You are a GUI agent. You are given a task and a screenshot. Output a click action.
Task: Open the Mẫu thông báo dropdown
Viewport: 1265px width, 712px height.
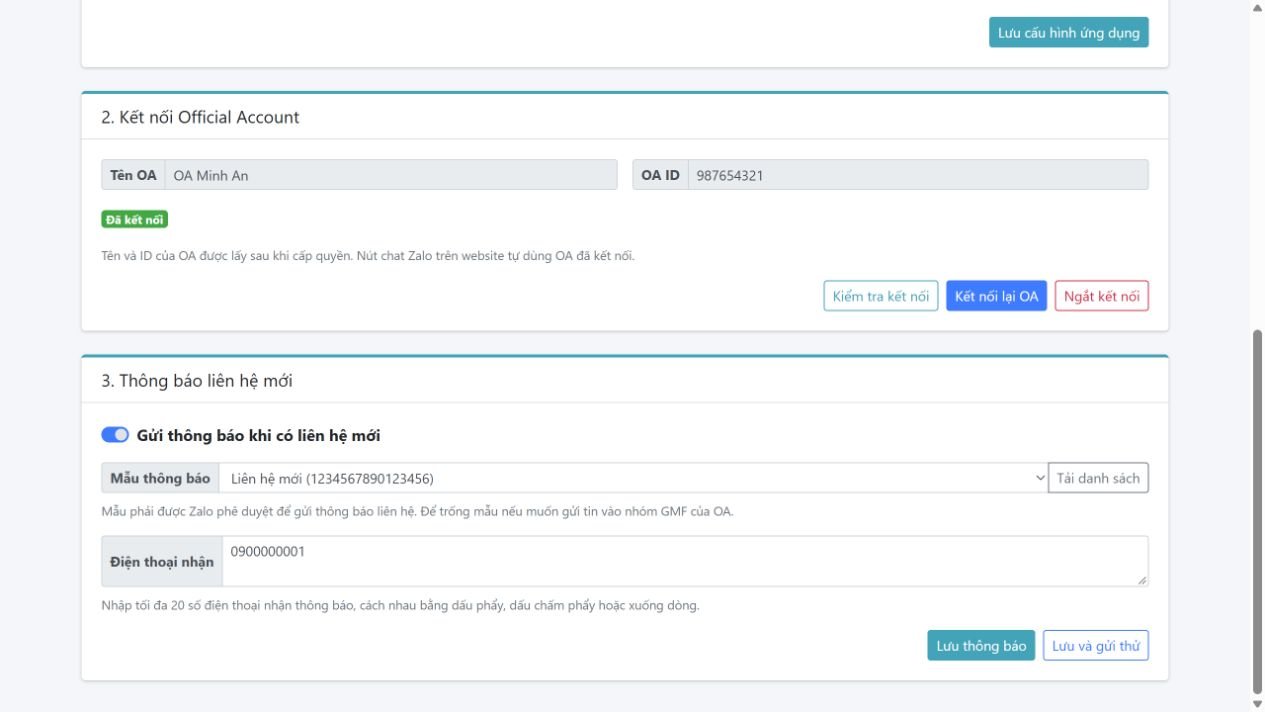[x=633, y=478]
